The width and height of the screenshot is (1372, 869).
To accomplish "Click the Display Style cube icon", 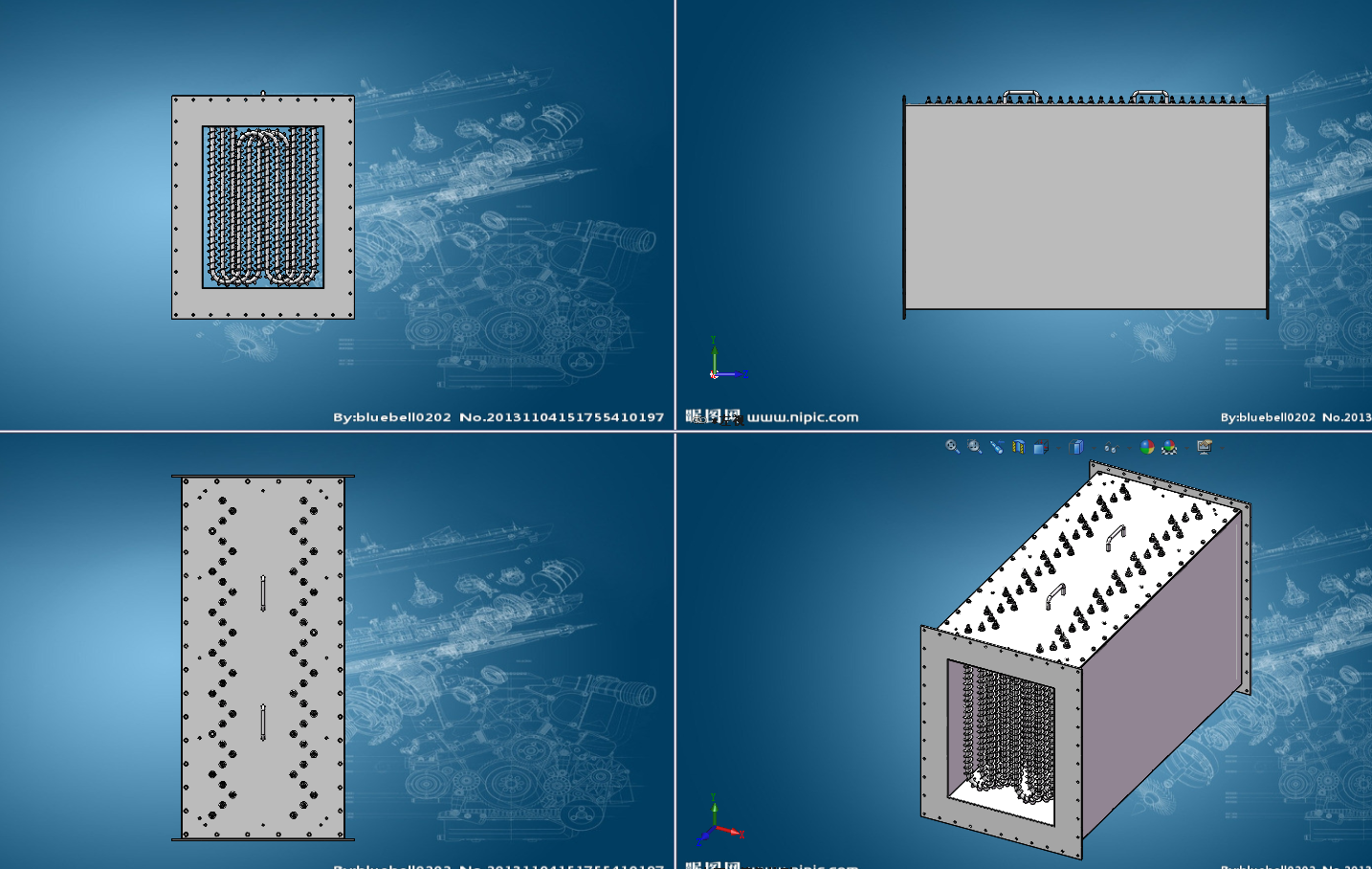I will click(1076, 447).
